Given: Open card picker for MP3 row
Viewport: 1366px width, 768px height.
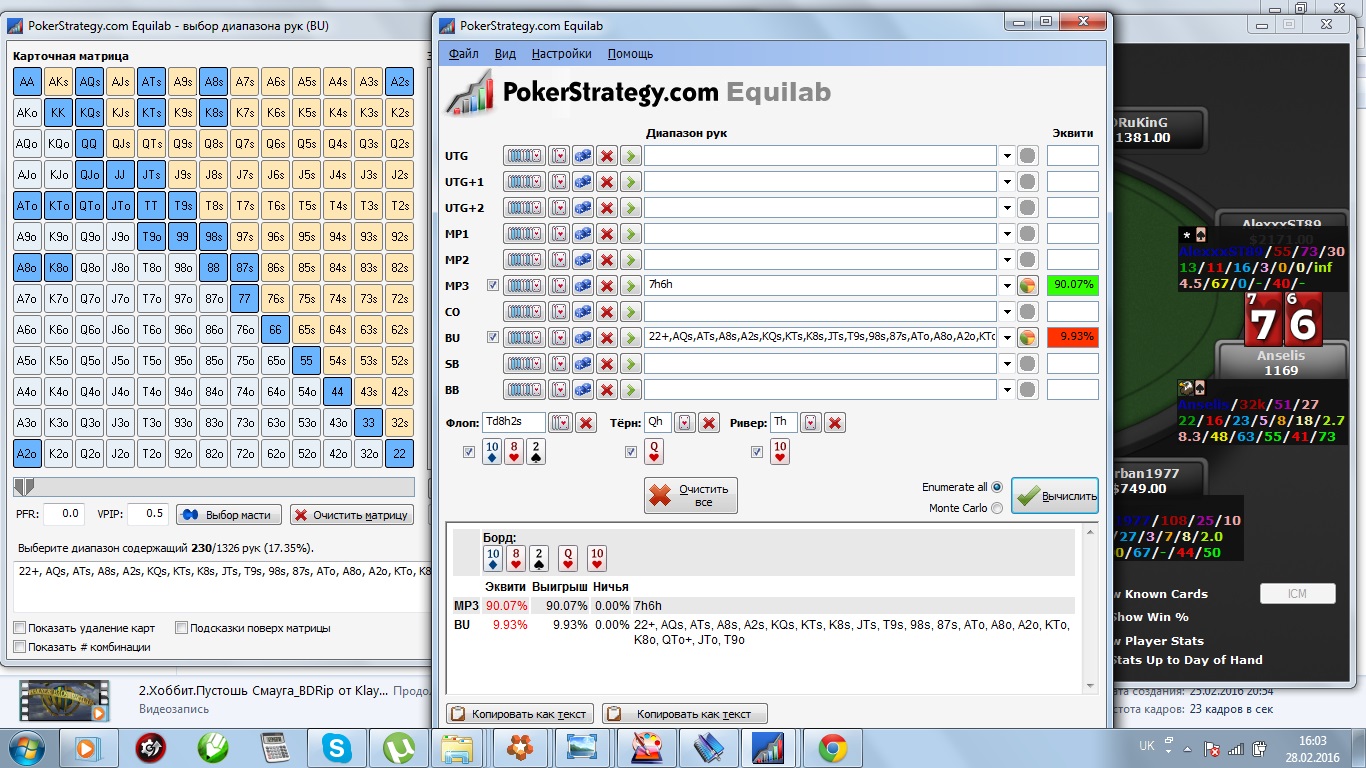Looking at the screenshot, I should [559, 285].
